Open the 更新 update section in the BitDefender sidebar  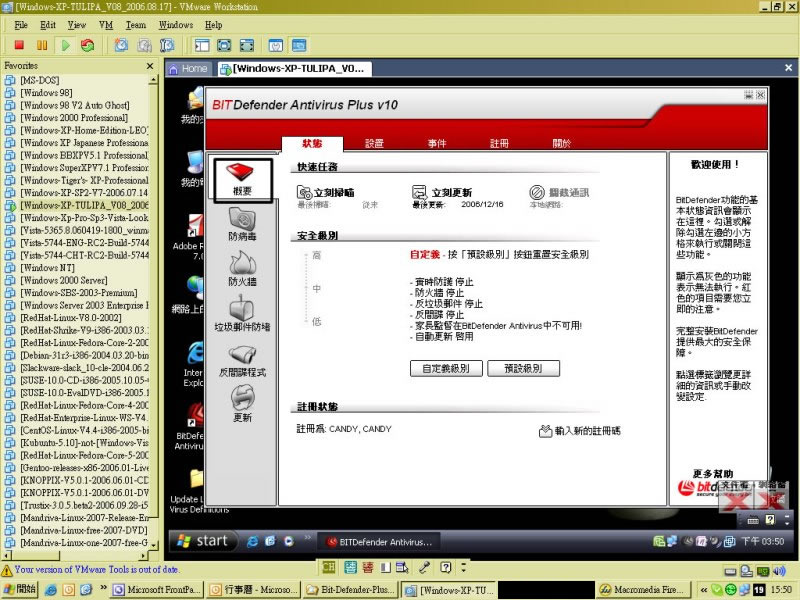click(242, 405)
